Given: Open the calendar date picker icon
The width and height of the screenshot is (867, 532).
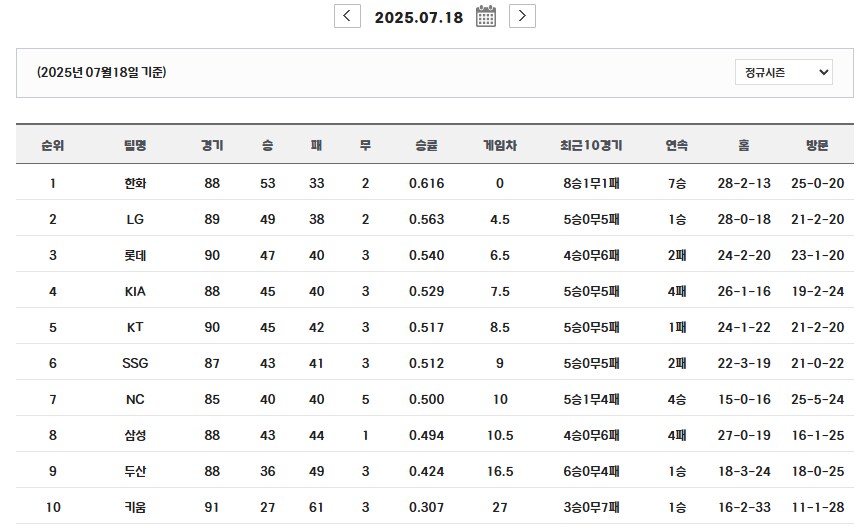Looking at the screenshot, I should click(485, 16).
